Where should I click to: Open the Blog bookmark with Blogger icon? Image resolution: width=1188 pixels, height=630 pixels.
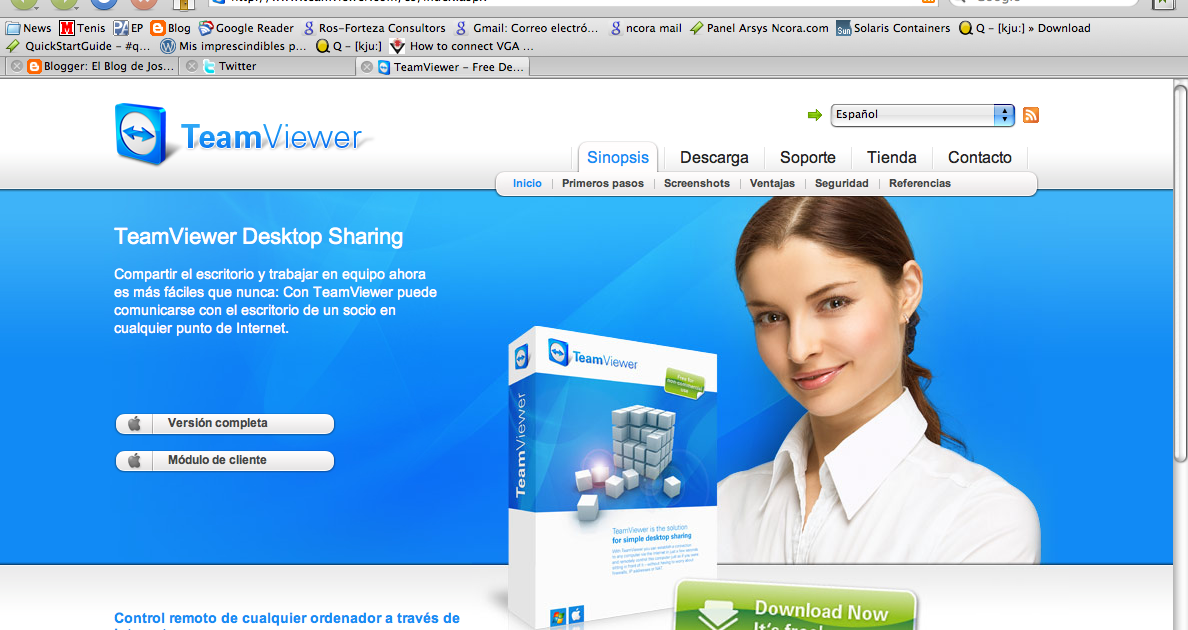pyautogui.click(x=170, y=28)
